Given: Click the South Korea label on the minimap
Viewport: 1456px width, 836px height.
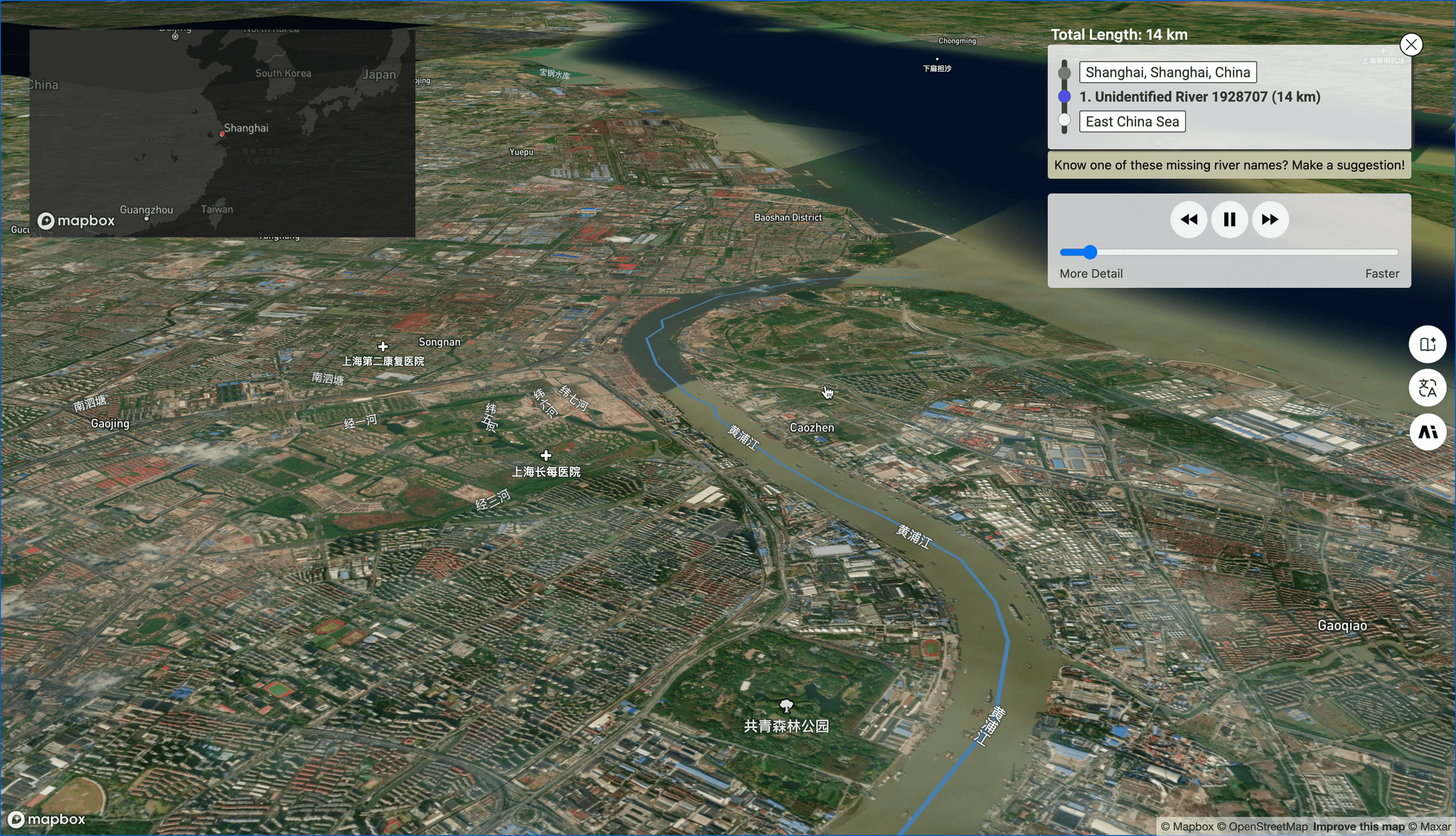Looking at the screenshot, I should coord(283,73).
